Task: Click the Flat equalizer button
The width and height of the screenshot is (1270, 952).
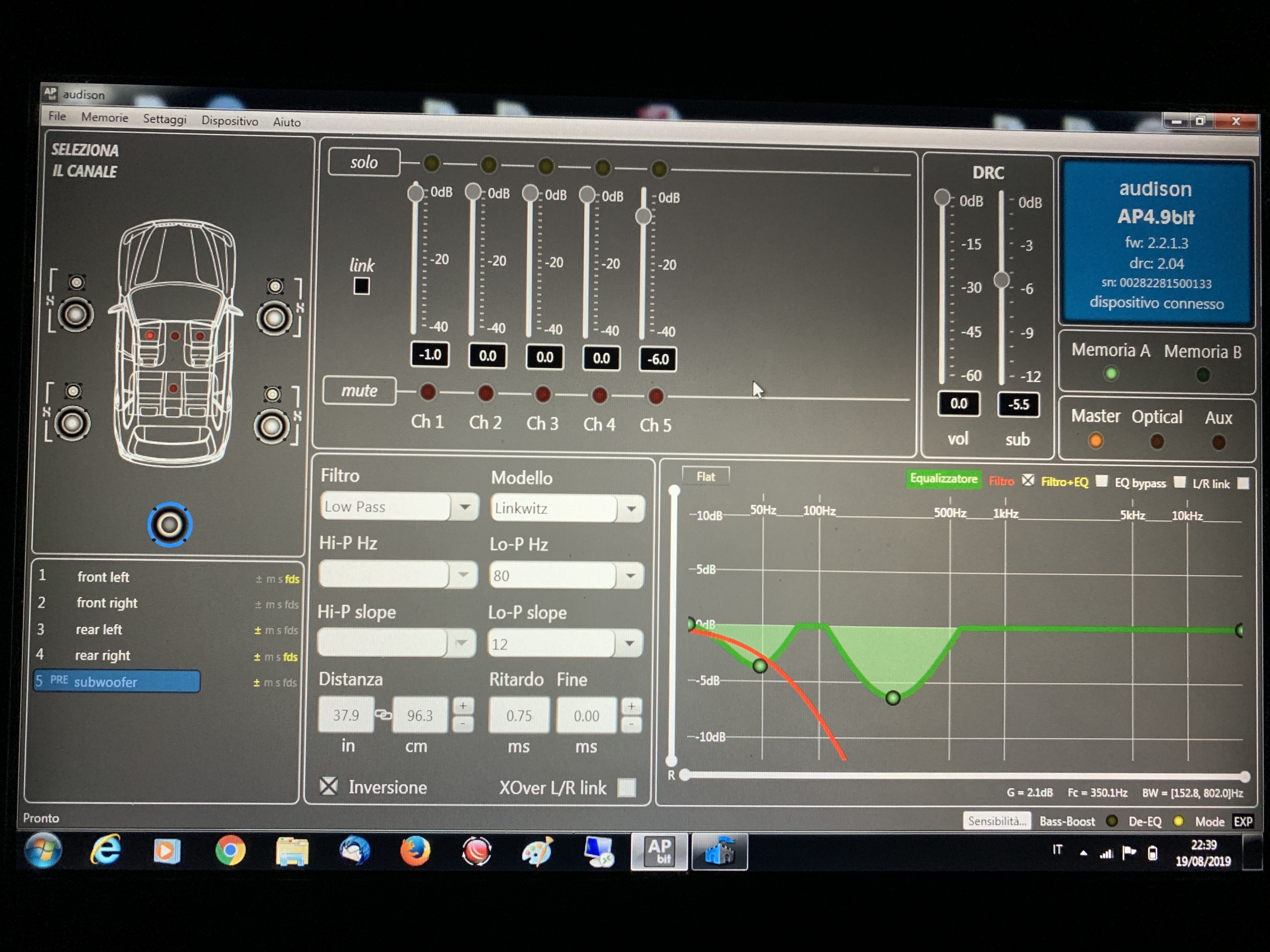Action: [706, 476]
